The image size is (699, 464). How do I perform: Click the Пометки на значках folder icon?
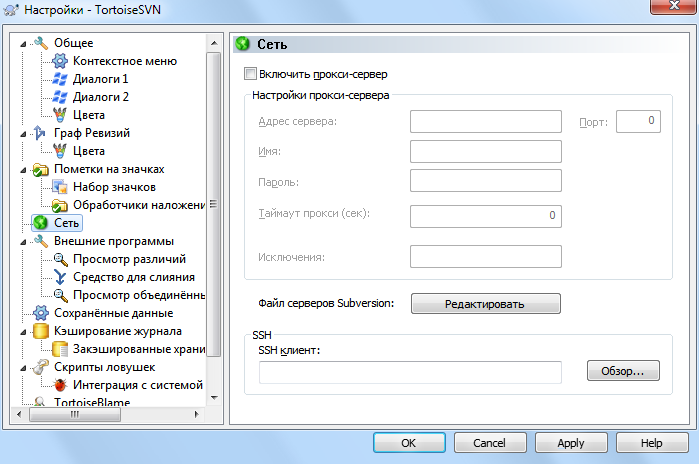pos(41,169)
